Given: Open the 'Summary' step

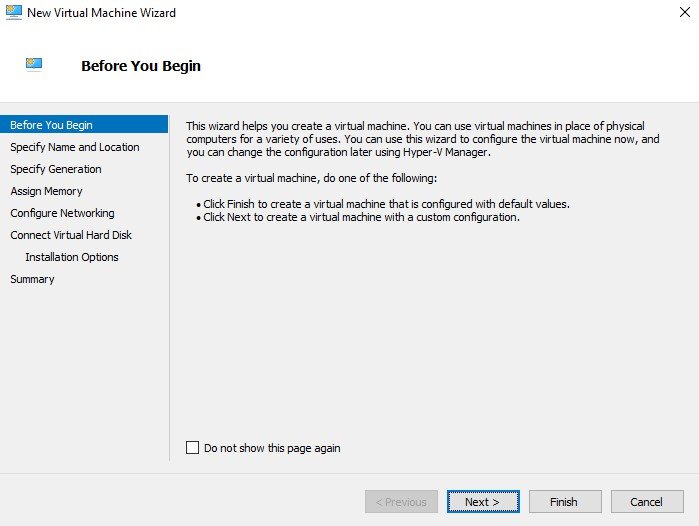Looking at the screenshot, I should coord(32,279).
